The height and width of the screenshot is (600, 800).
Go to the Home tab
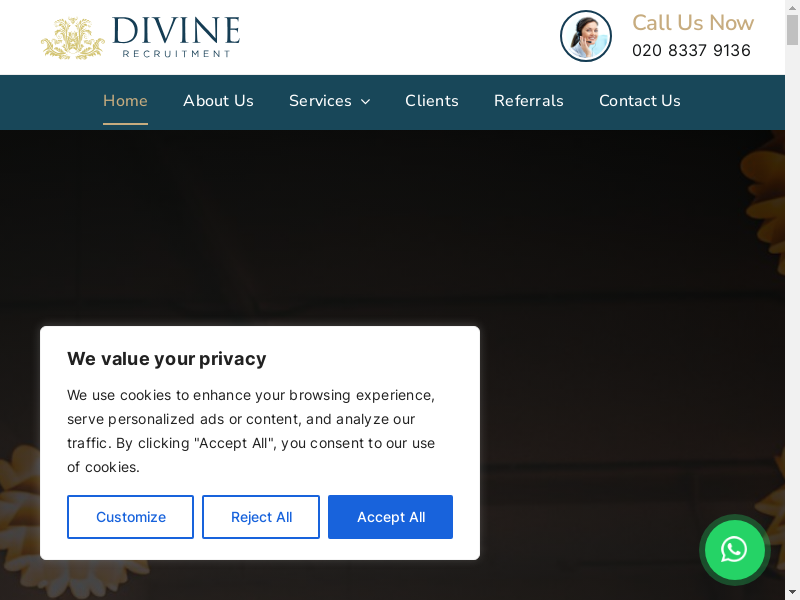click(x=126, y=101)
